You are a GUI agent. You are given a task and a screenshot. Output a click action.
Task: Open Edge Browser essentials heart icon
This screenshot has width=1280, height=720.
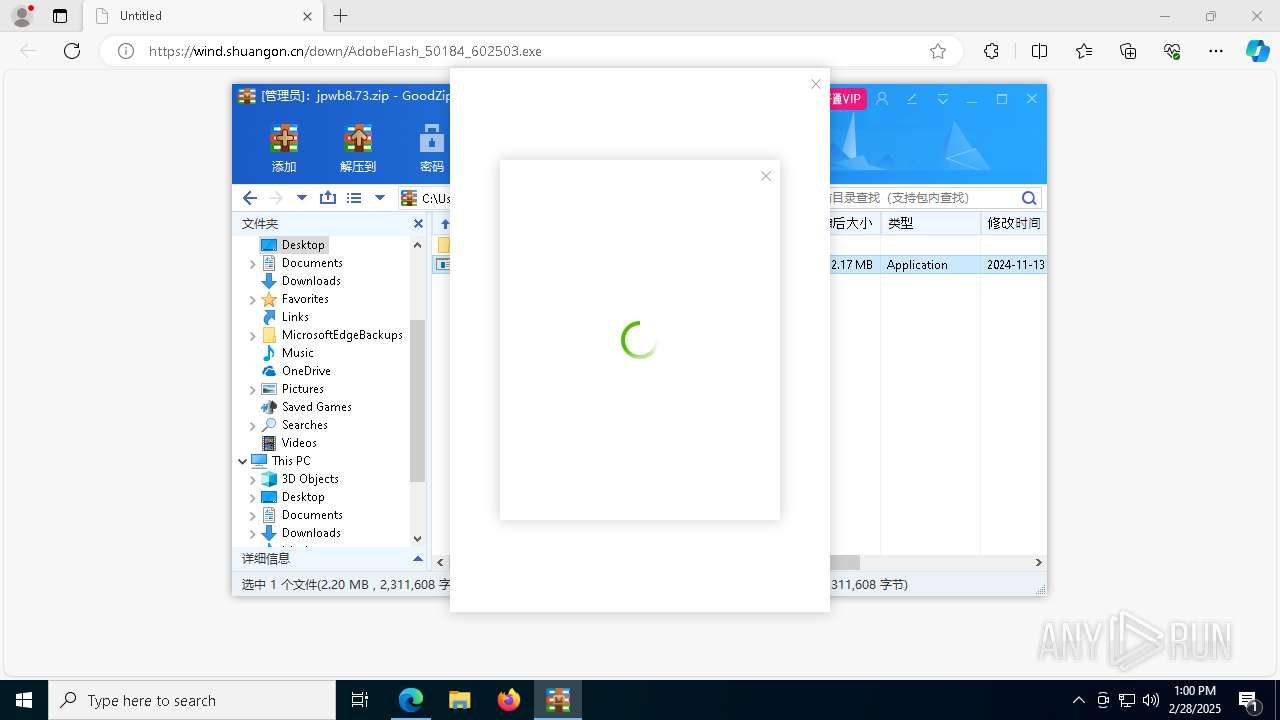(x=1172, y=51)
